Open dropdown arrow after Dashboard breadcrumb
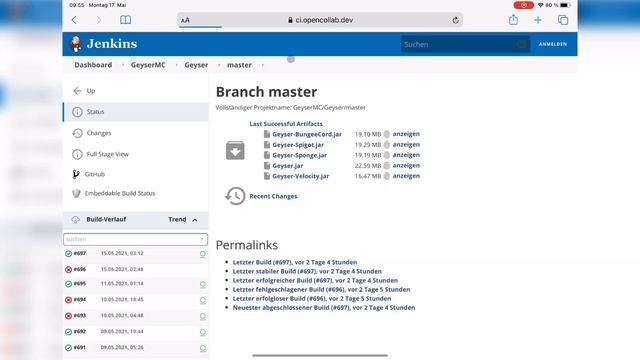The image size is (640, 360). (x=122, y=65)
